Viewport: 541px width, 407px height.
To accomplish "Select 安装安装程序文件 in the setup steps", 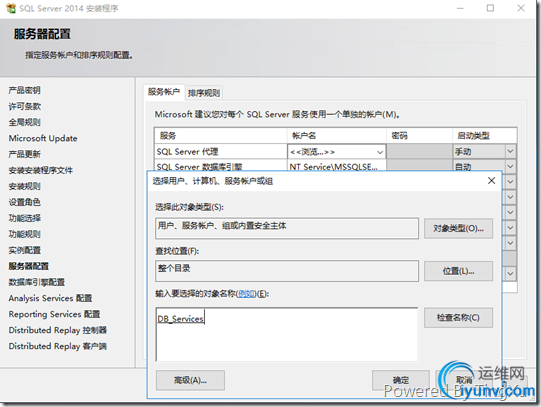I will [41, 170].
